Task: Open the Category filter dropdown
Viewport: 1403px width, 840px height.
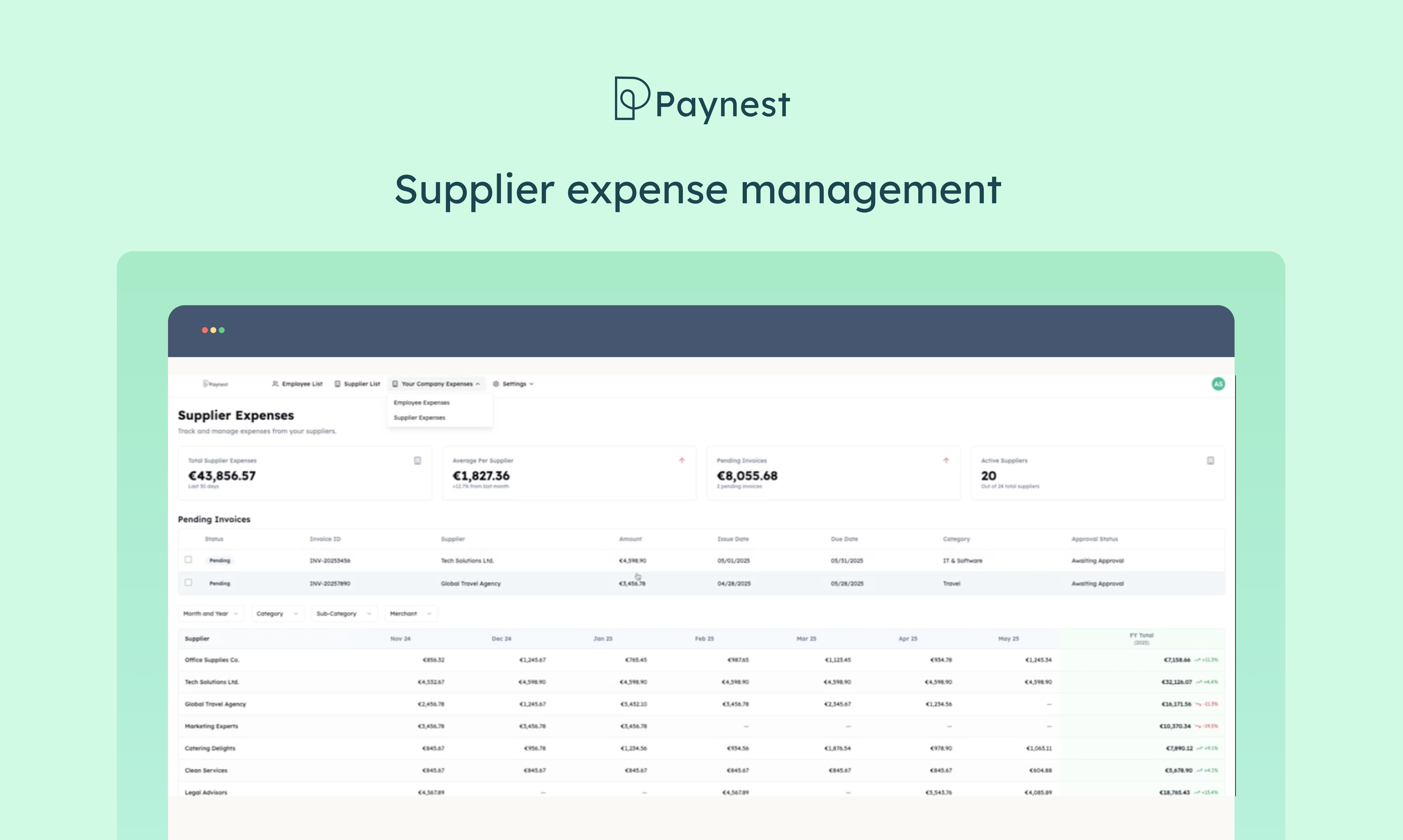Action: click(277, 613)
